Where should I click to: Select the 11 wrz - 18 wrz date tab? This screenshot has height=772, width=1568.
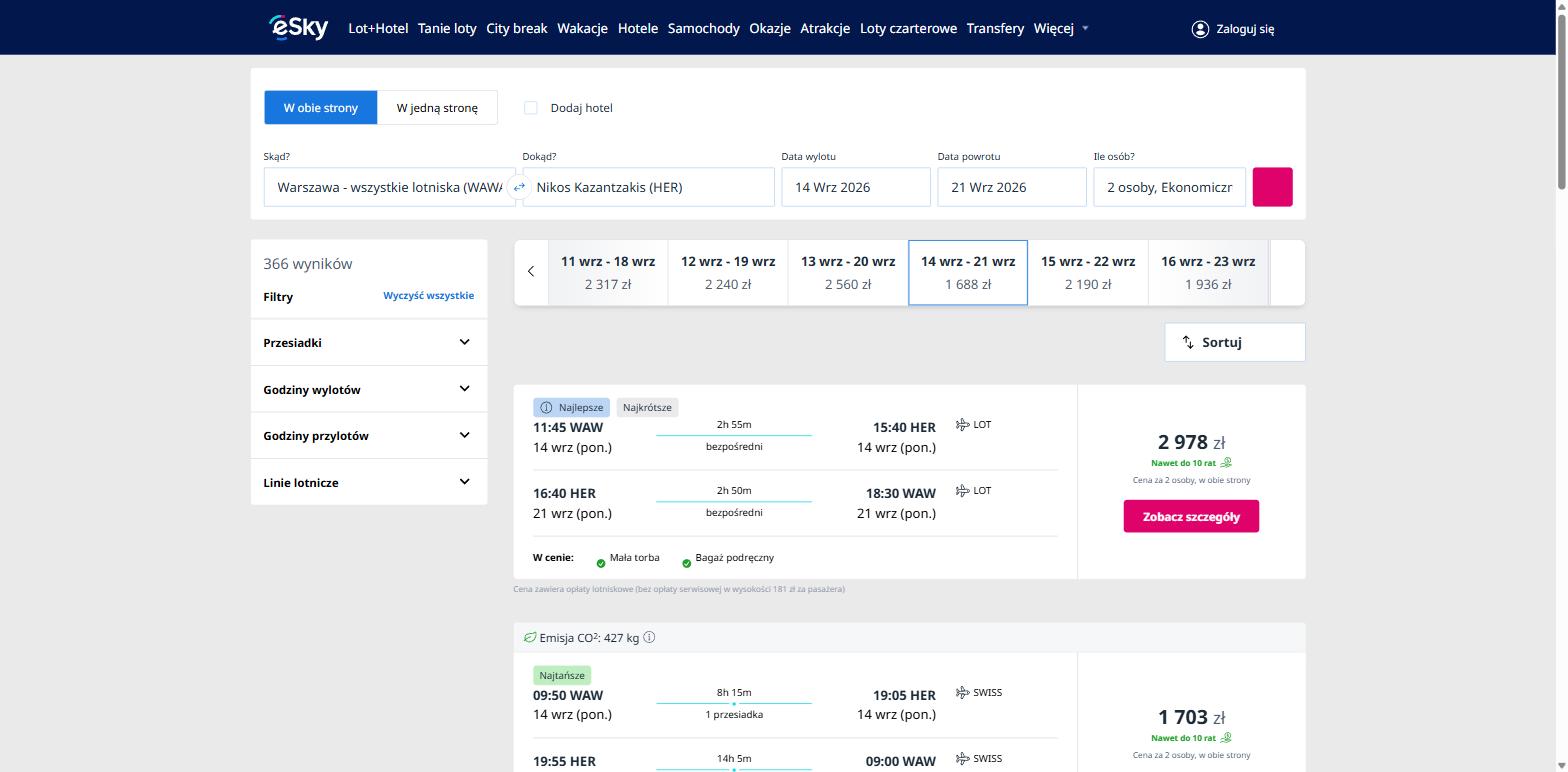(x=608, y=272)
